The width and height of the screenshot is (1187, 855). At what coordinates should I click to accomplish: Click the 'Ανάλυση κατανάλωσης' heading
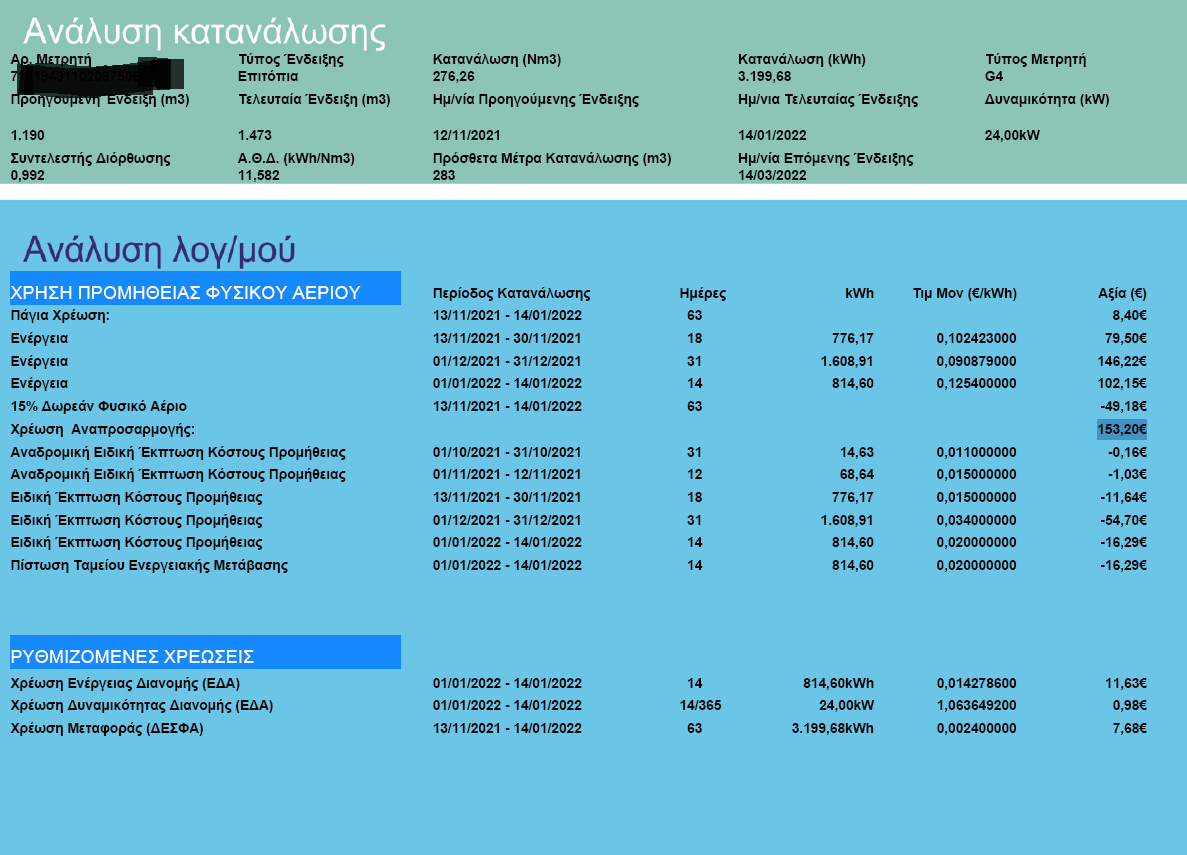tap(204, 33)
